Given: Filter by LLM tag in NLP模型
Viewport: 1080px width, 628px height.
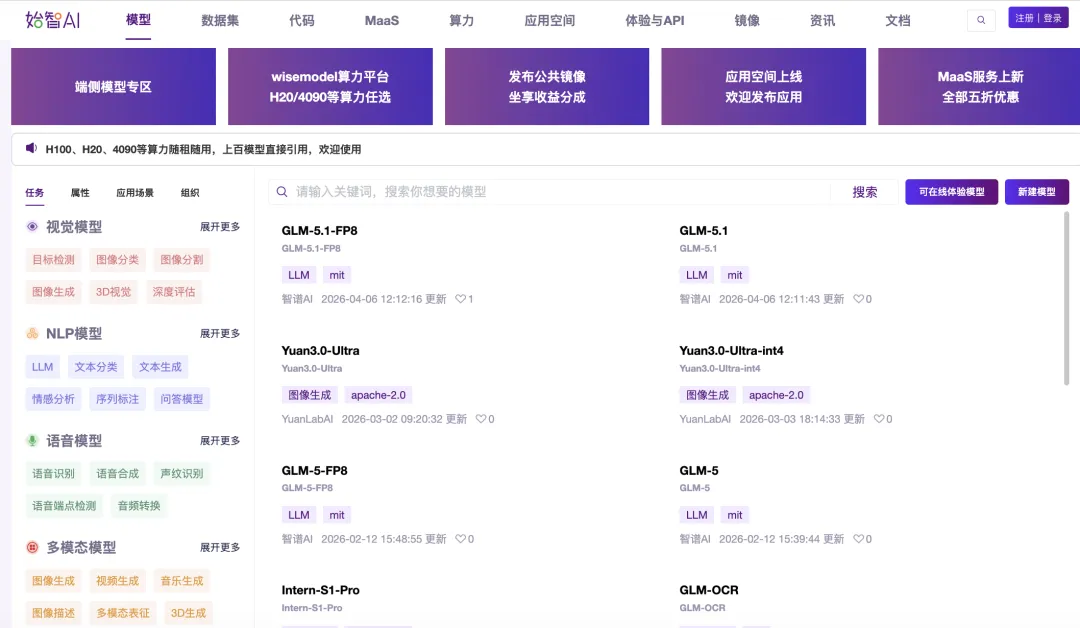Looking at the screenshot, I should pyautogui.click(x=42, y=367).
